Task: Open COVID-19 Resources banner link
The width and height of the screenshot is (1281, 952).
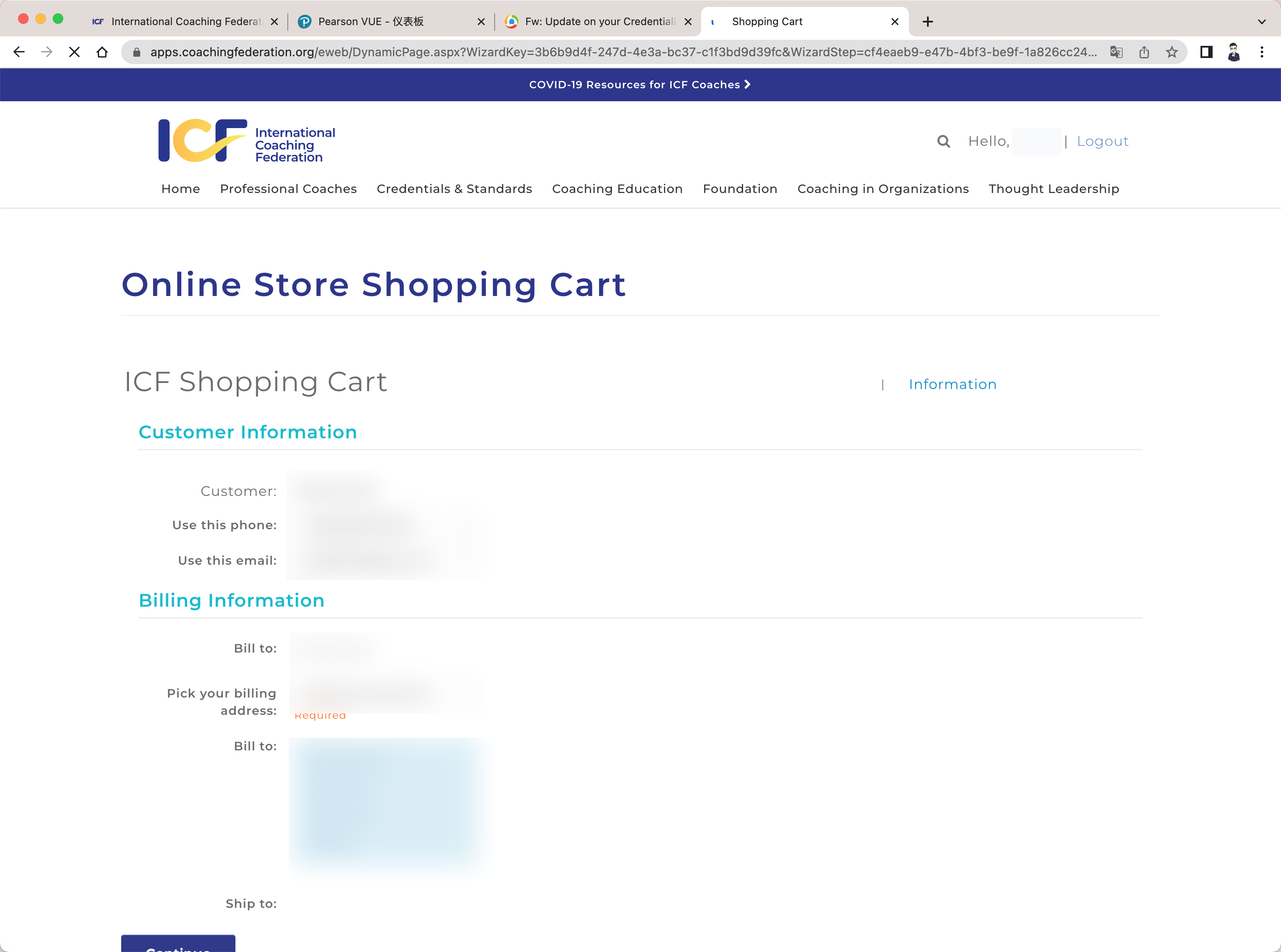Action: pos(640,85)
